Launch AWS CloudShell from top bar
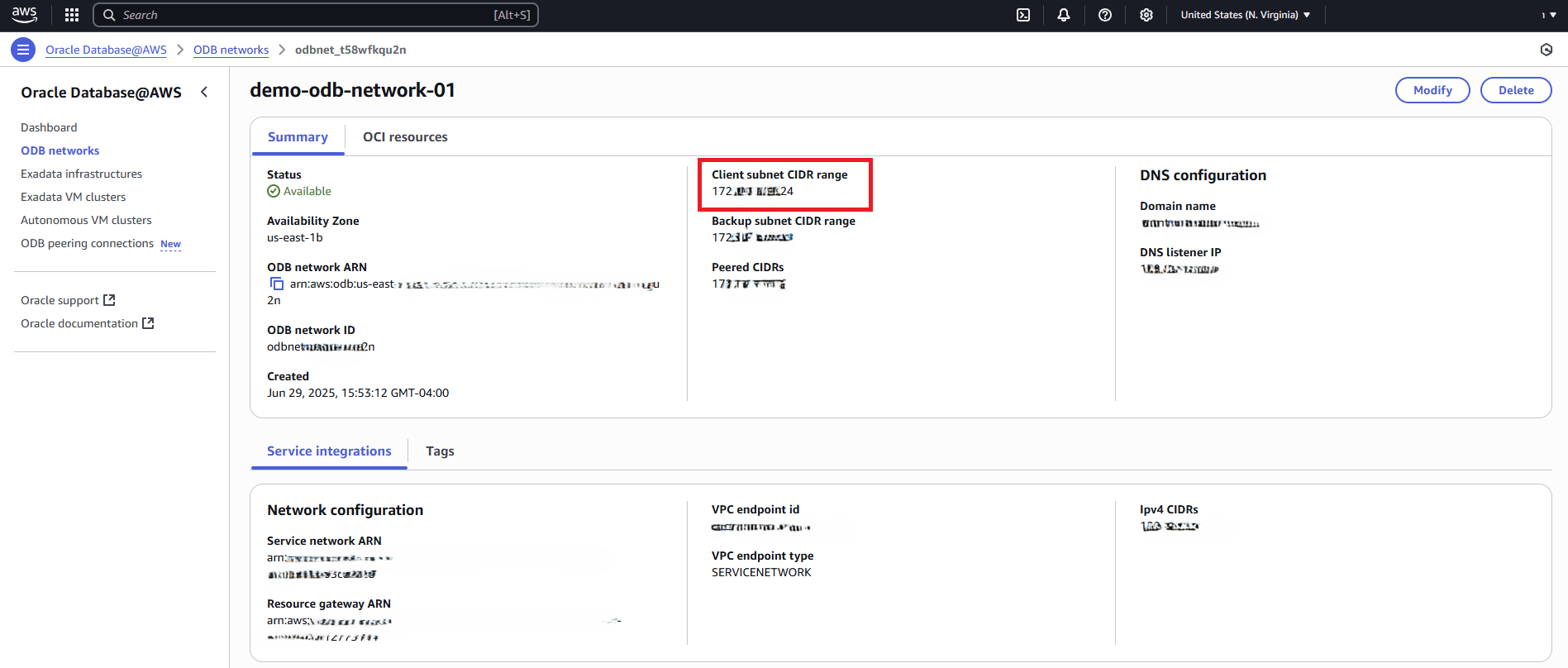This screenshot has height=668, width=1568. click(x=1023, y=15)
